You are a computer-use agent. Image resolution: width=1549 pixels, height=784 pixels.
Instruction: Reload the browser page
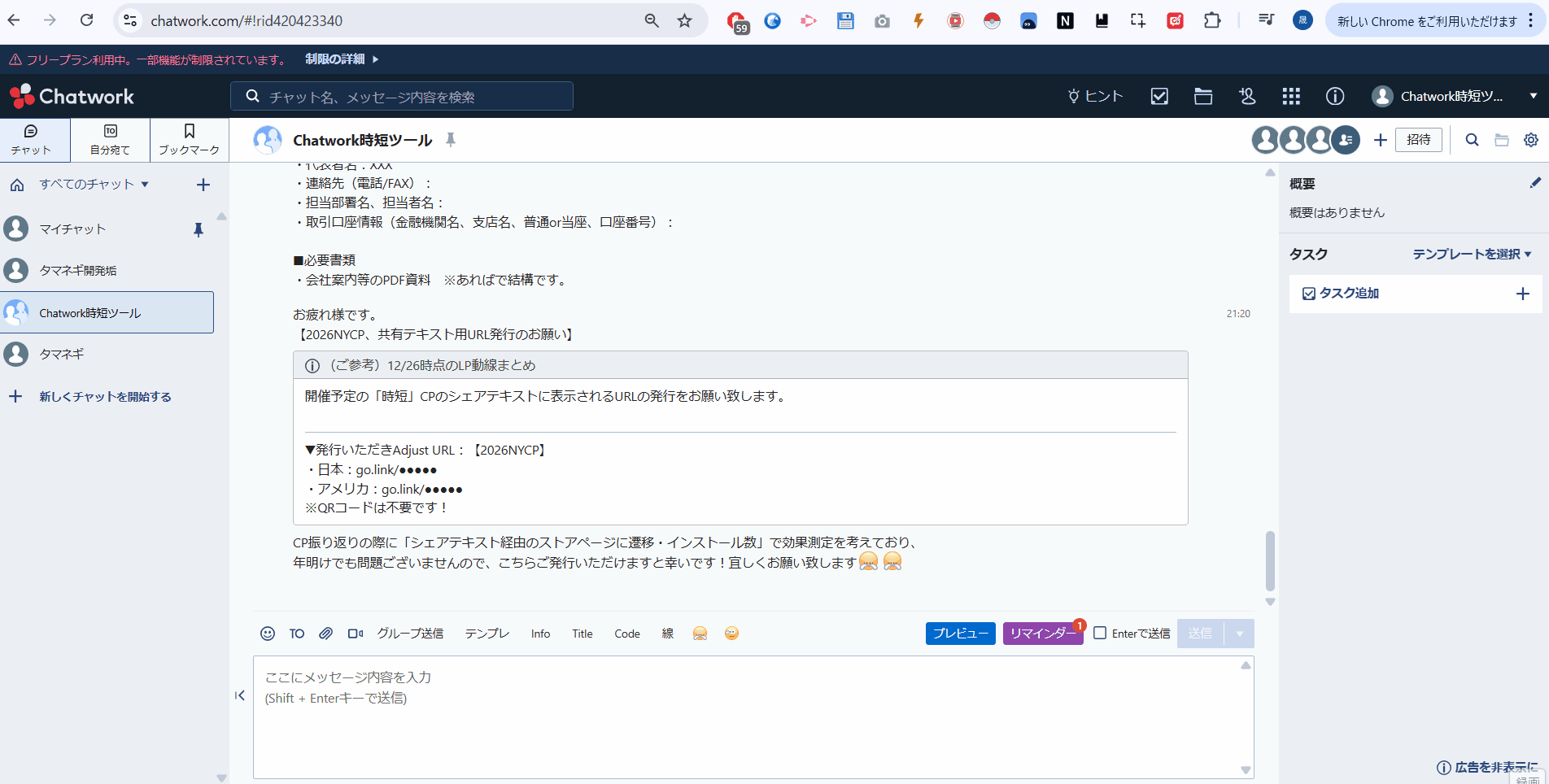coord(87,20)
